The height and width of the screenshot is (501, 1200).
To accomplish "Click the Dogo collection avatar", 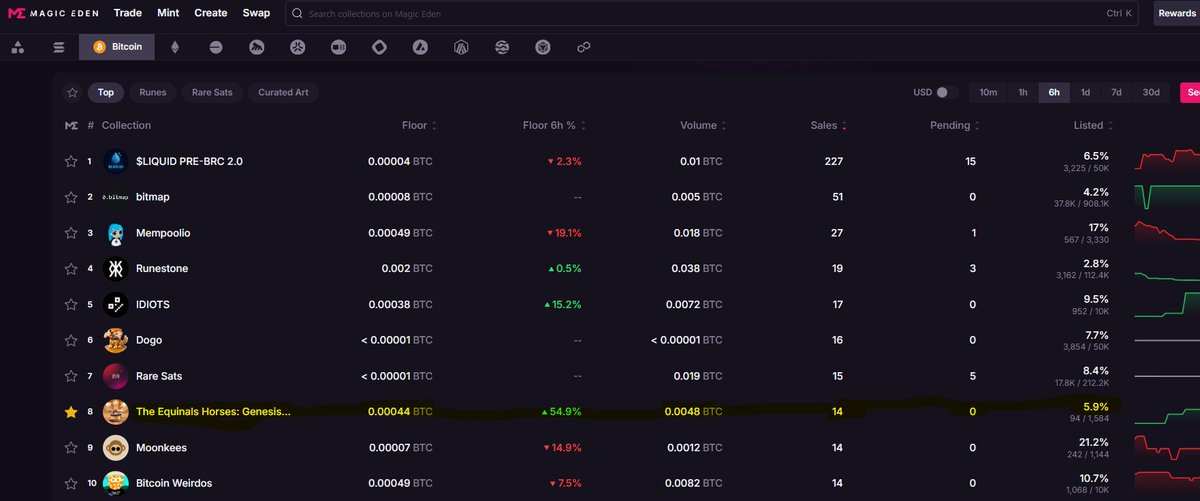I will click(115, 340).
